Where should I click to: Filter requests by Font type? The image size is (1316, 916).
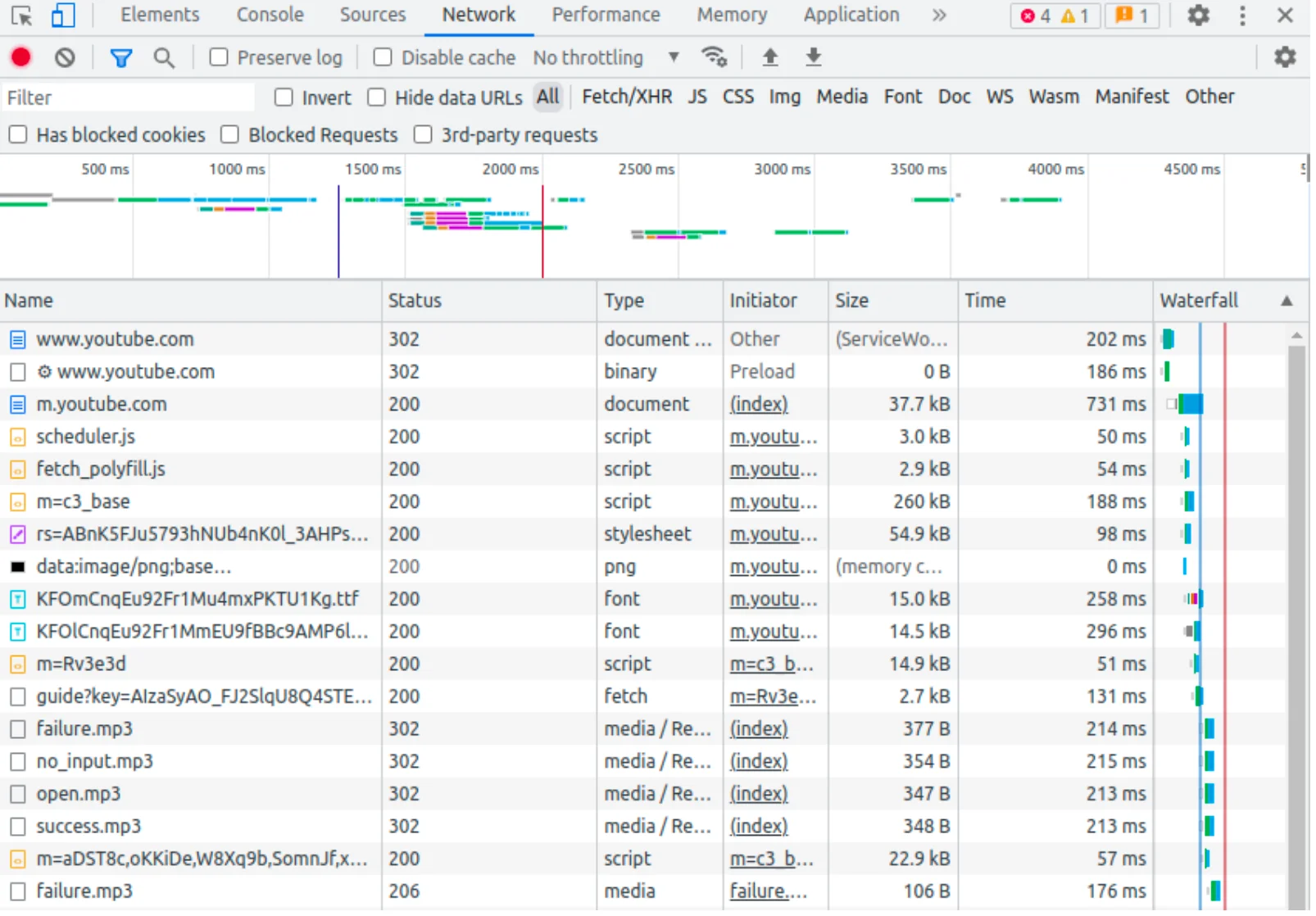click(903, 97)
